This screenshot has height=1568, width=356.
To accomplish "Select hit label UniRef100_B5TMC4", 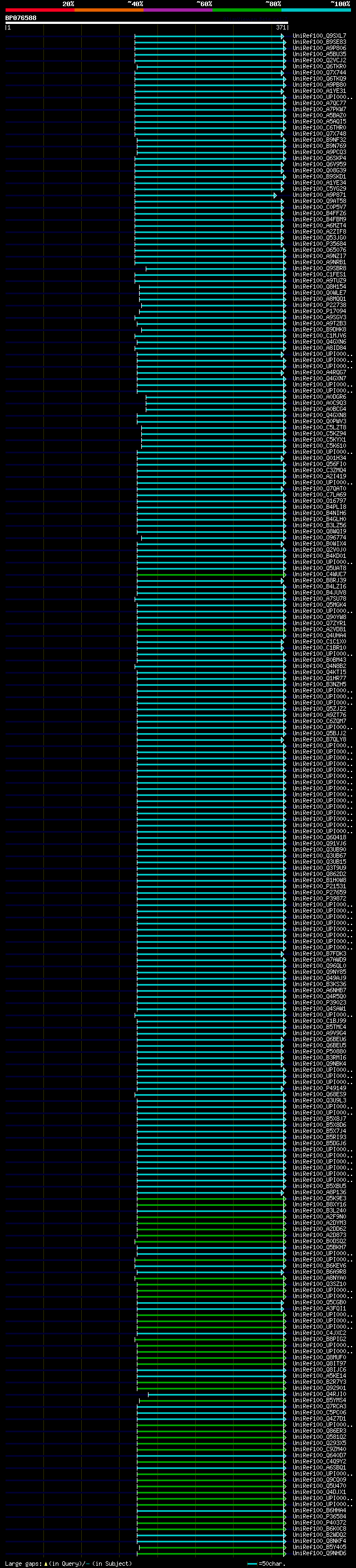I will coord(319,1027).
